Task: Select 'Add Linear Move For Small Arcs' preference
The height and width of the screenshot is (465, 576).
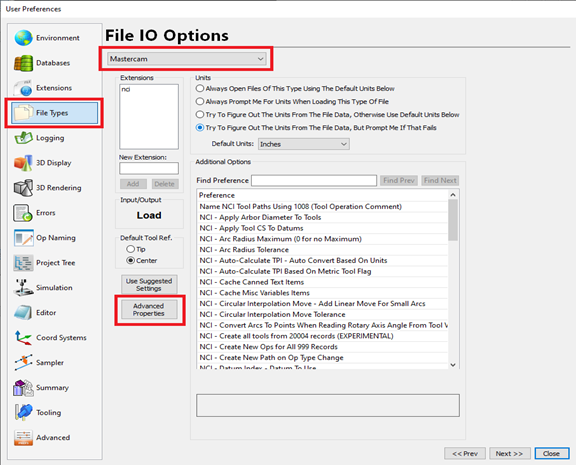Action: (x=323, y=304)
